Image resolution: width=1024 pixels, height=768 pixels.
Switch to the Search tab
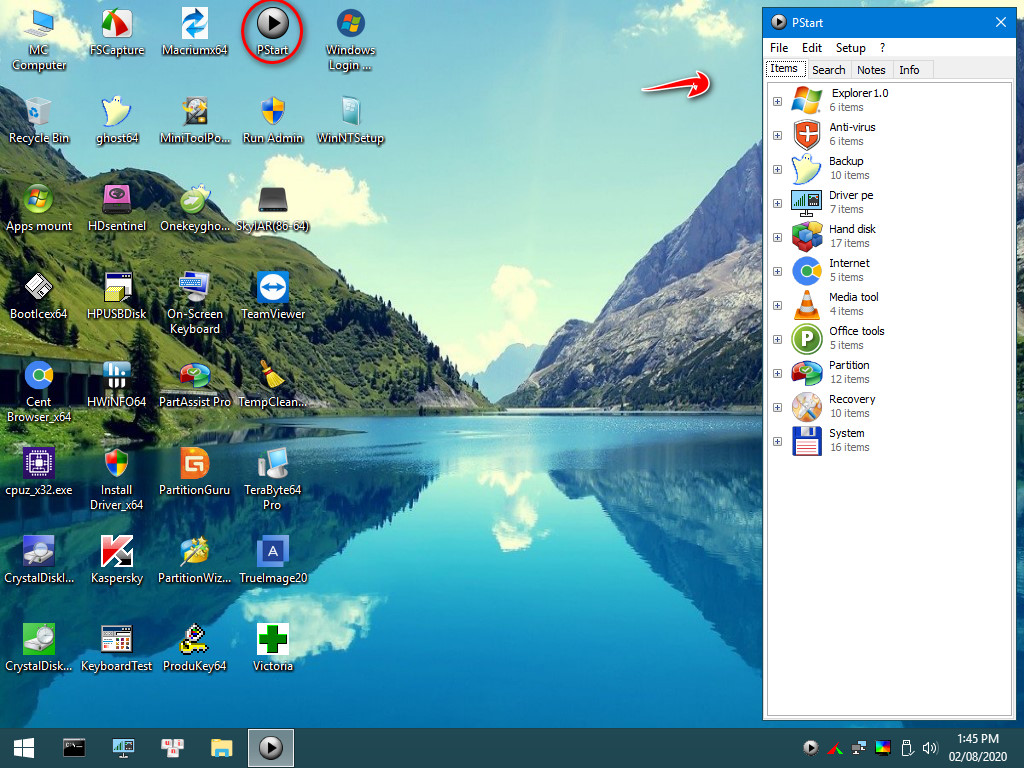click(828, 70)
